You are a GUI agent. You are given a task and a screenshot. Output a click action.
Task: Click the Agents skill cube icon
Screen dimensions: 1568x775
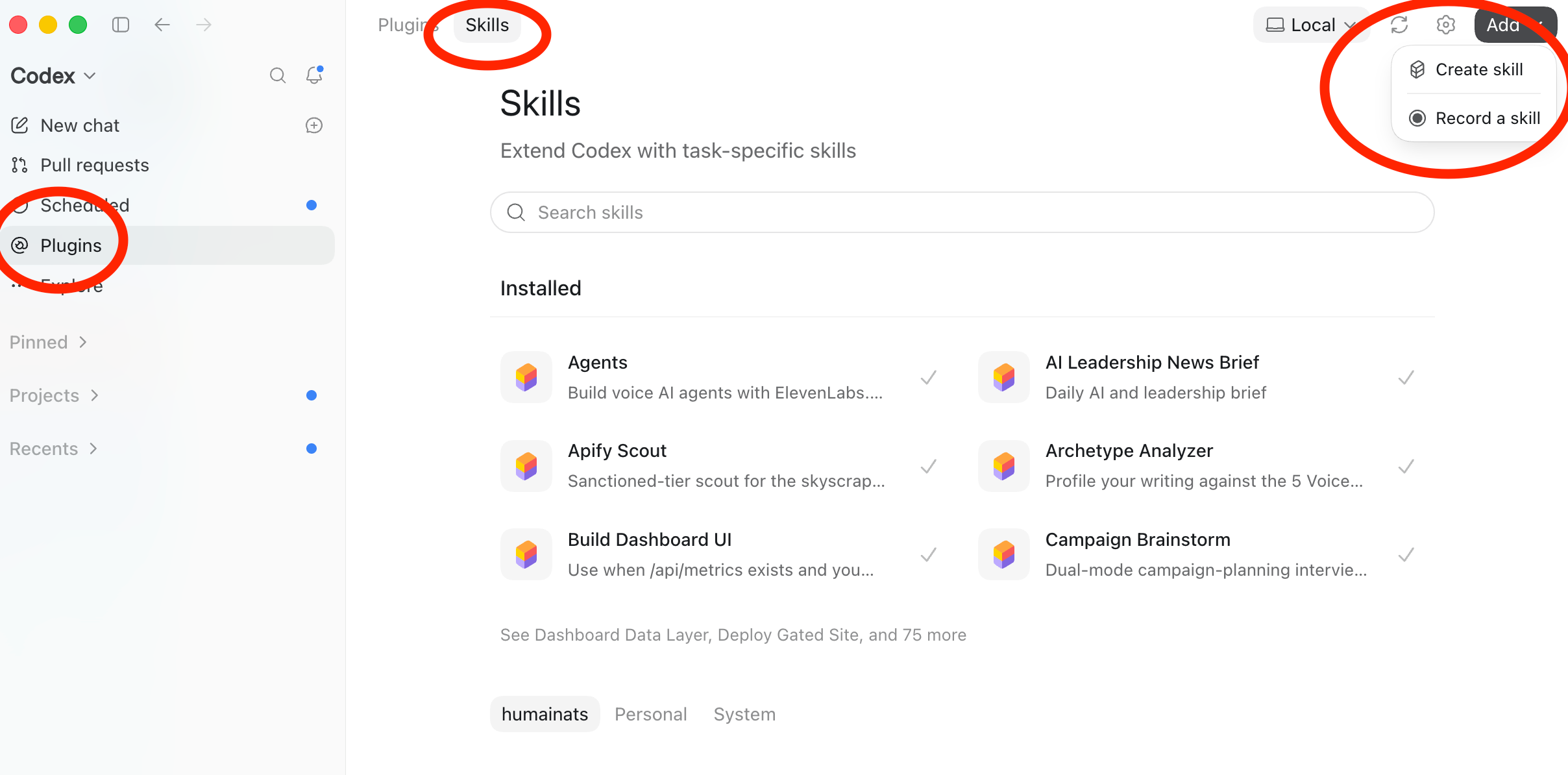click(x=526, y=377)
